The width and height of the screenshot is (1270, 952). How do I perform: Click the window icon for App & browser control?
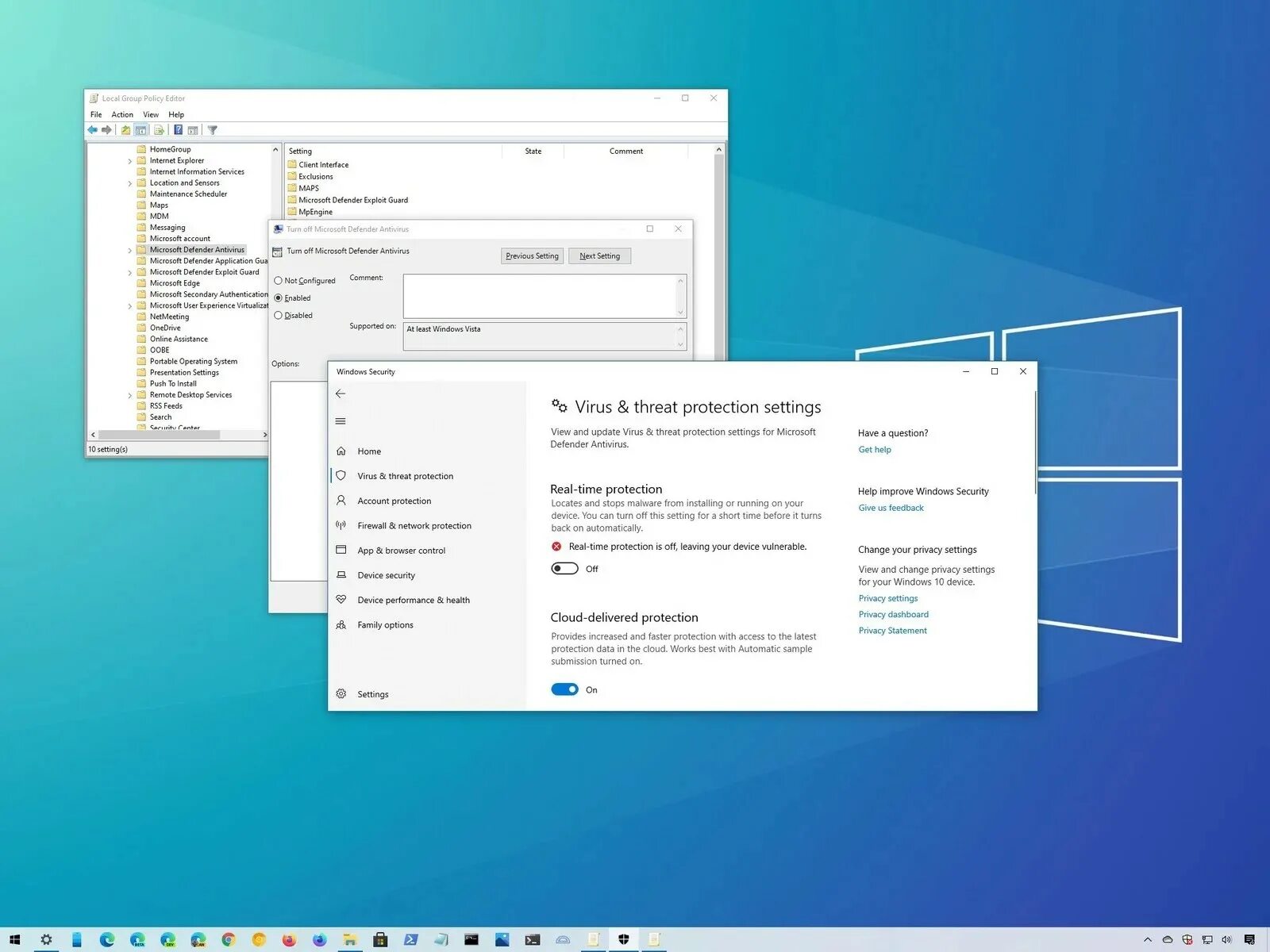(x=341, y=550)
